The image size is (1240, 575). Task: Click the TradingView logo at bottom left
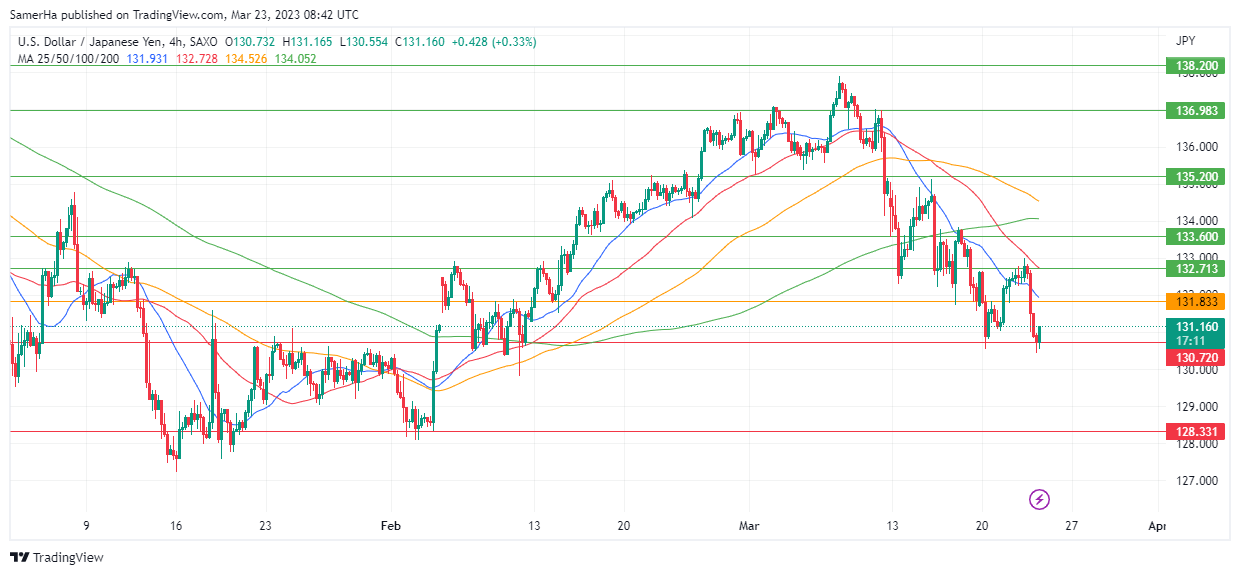point(57,557)
